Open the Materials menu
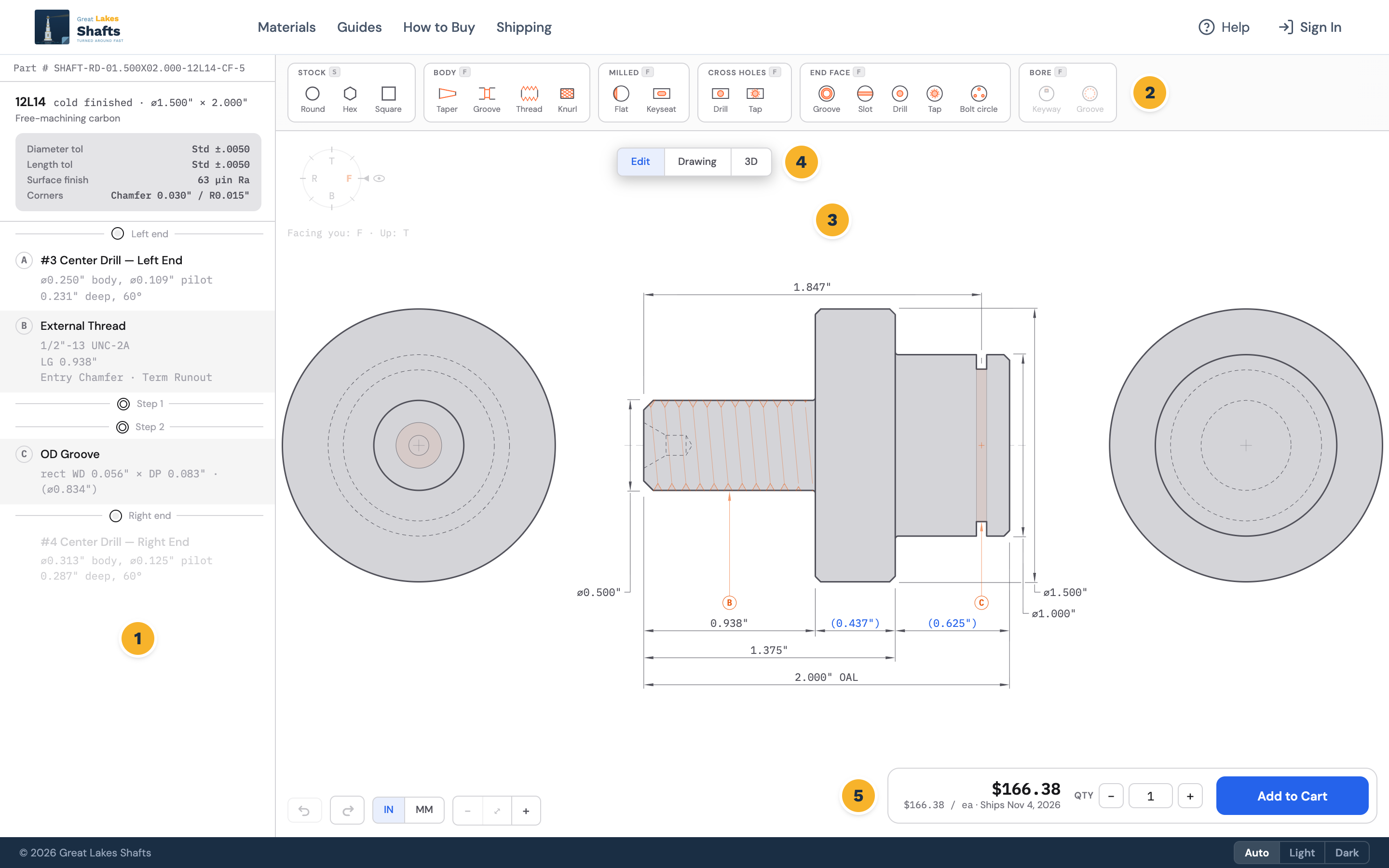 pyautogui.click(x=286, y=27)
